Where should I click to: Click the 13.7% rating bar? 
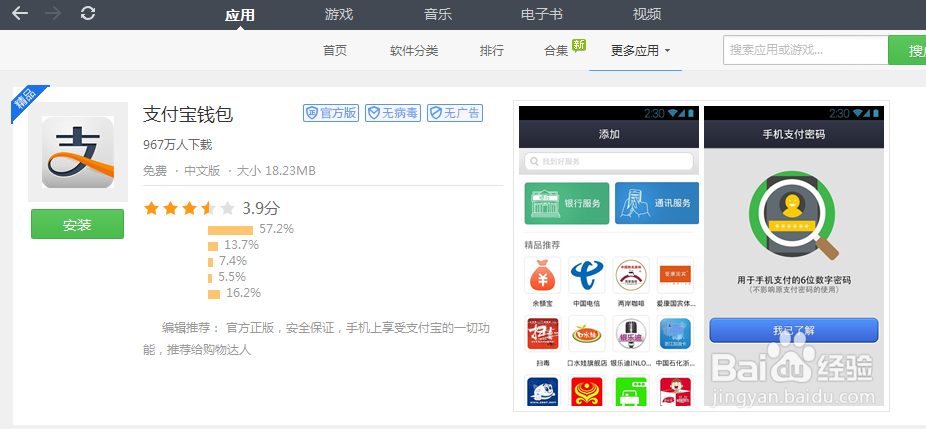click(213, 246)
